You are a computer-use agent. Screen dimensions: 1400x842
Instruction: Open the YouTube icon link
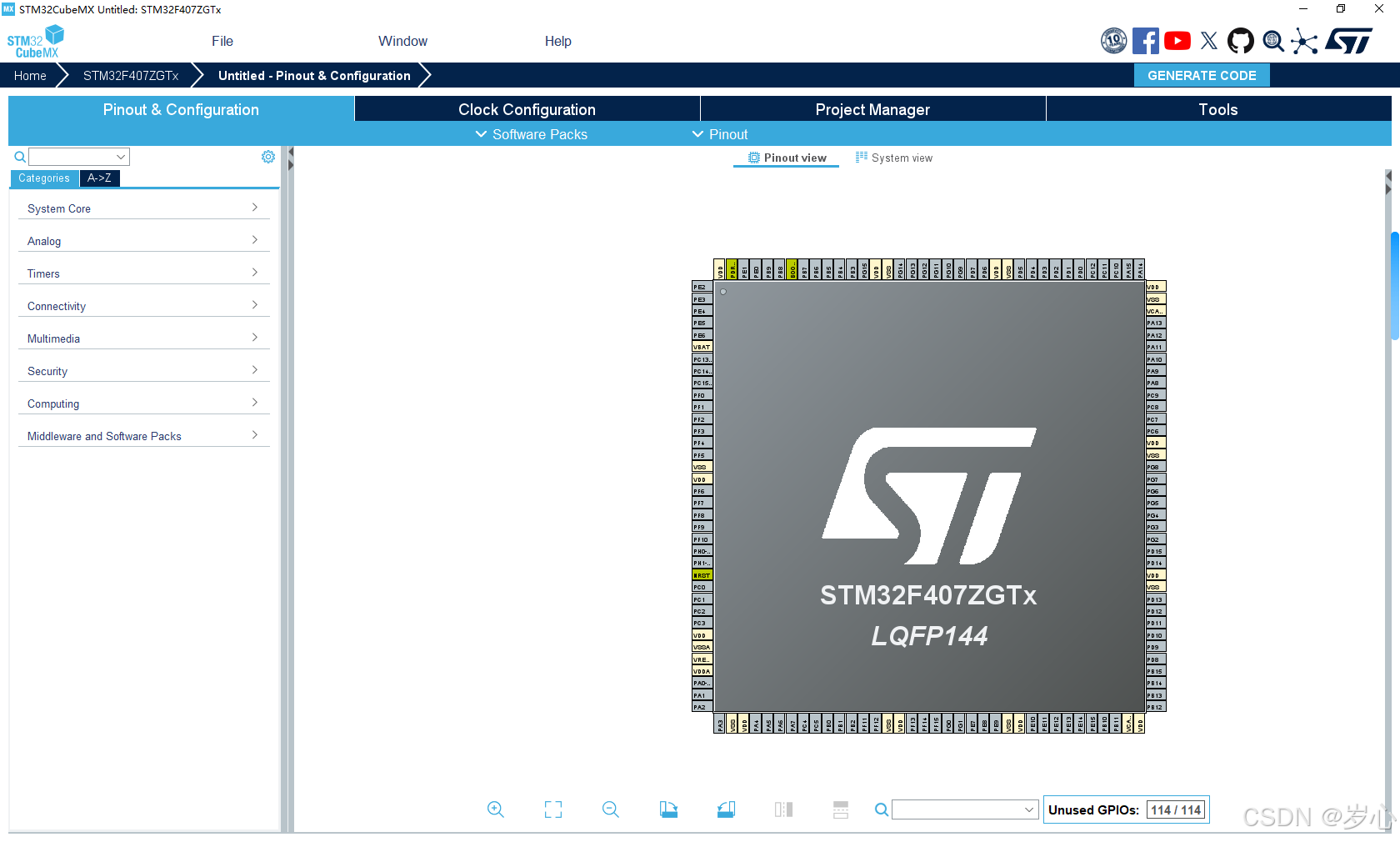coord(1177,41)
